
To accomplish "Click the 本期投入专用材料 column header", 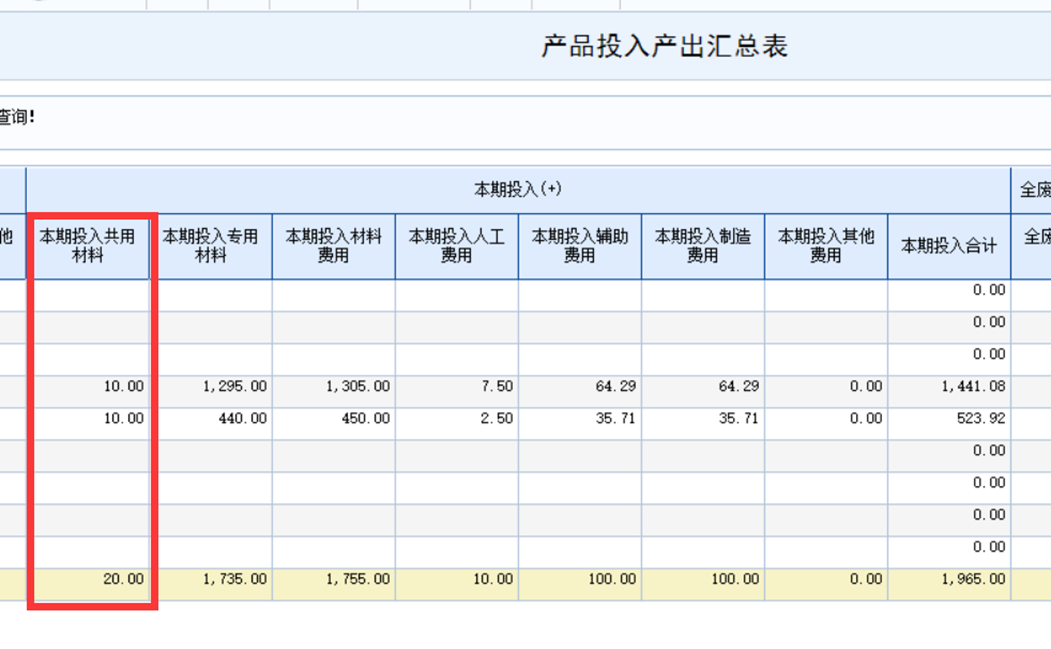I will (x=210, y=246).
